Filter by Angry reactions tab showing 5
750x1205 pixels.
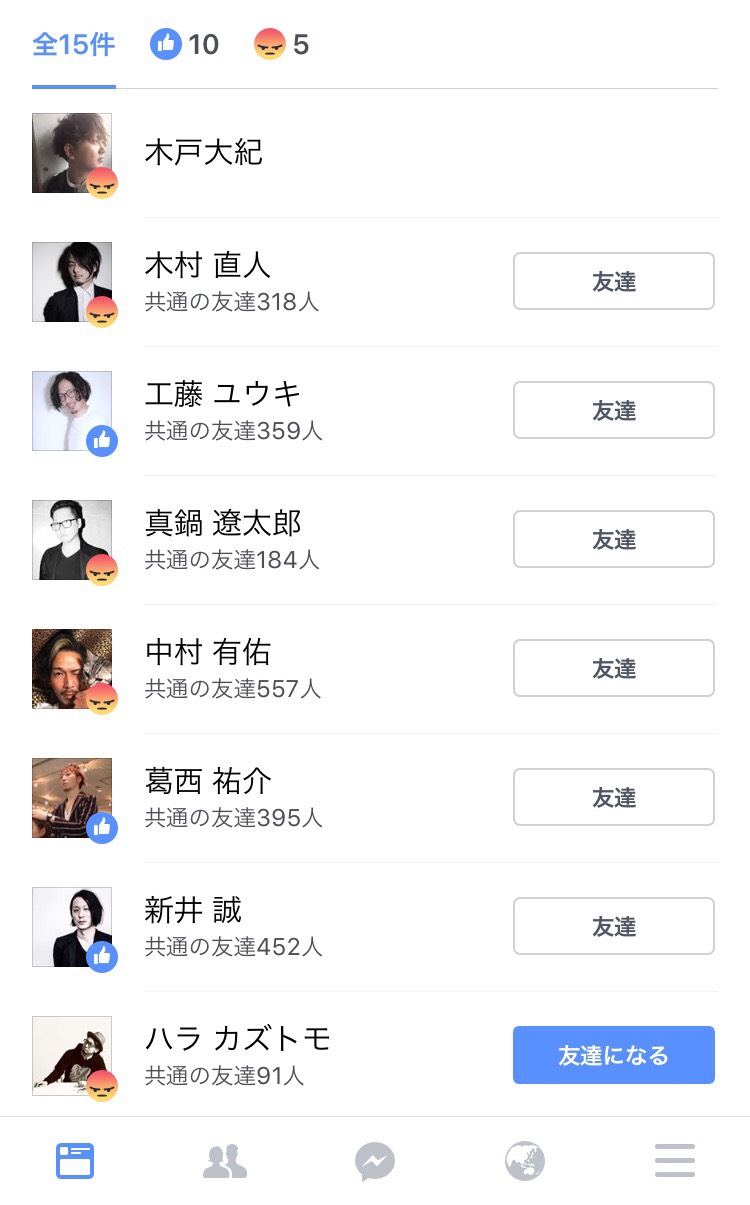click(281, 45)
